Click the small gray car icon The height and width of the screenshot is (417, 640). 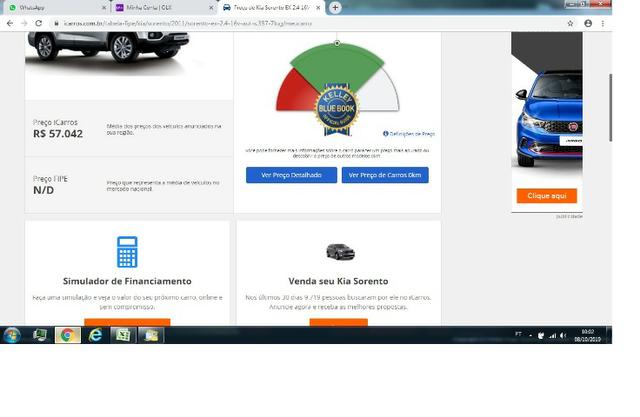[340, 252]
